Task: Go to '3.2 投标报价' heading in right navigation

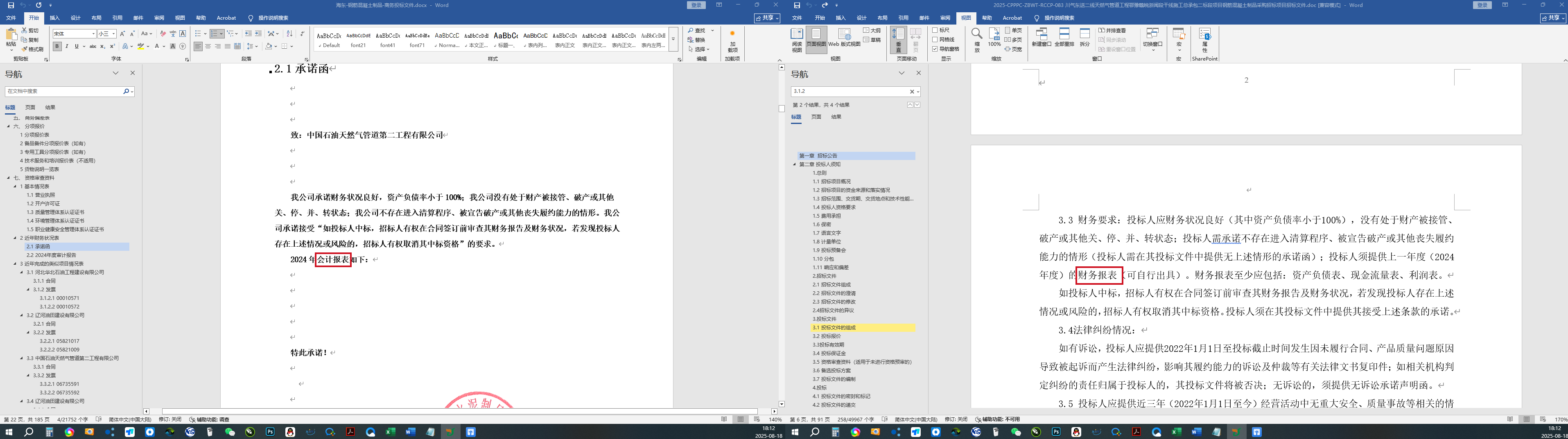Action: [827, 336]
